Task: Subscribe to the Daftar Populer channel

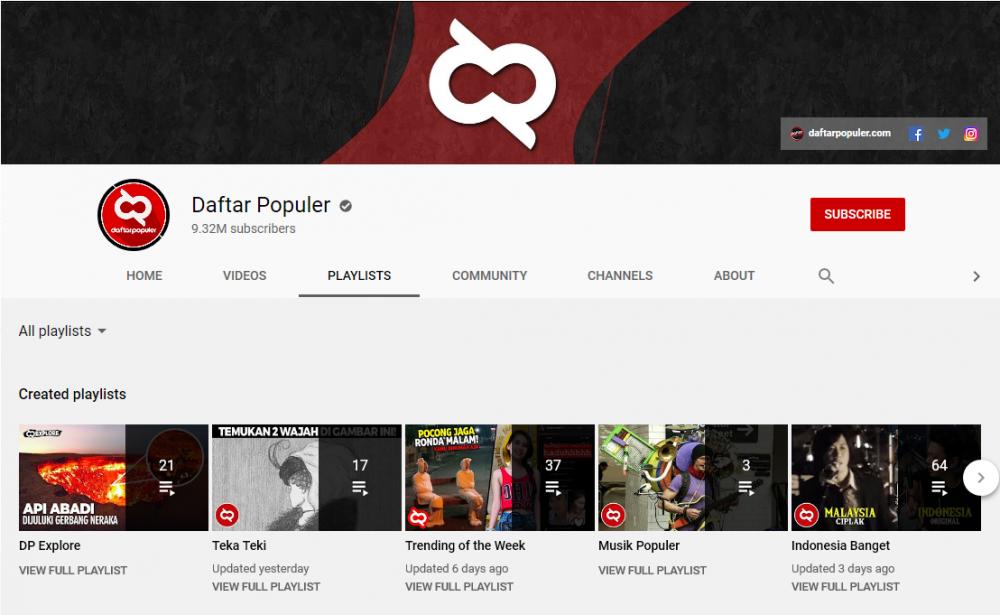Action: coord(857,214)
